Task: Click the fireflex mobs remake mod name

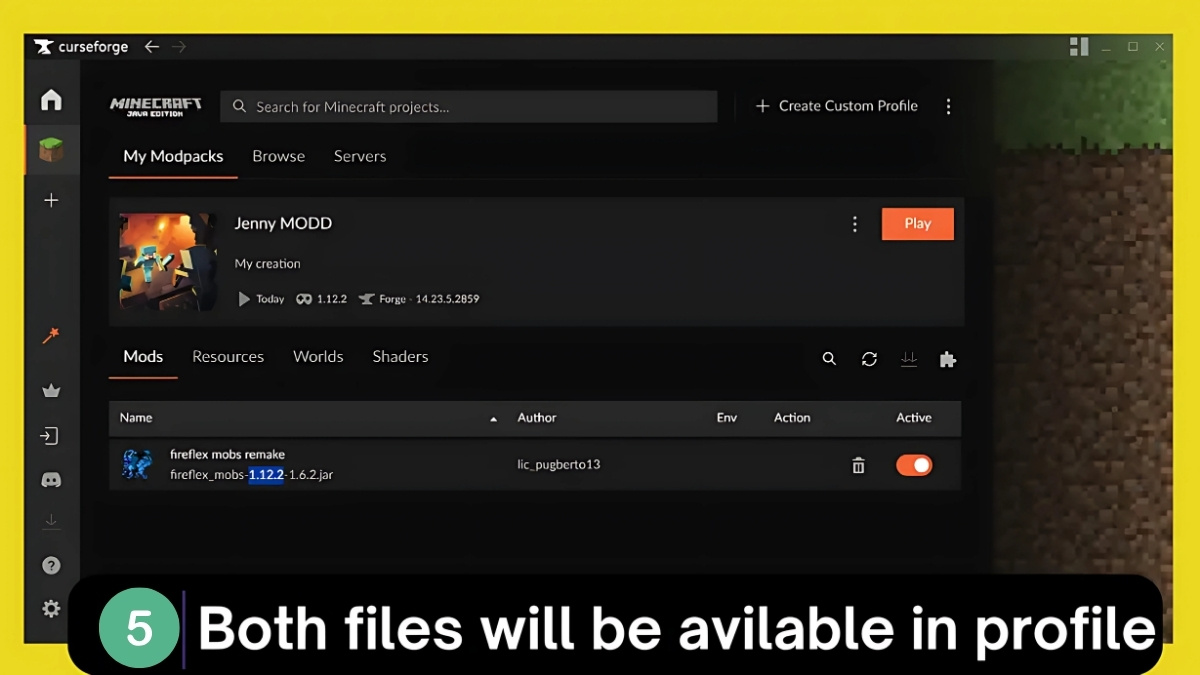Action: (x=228, y=455)
